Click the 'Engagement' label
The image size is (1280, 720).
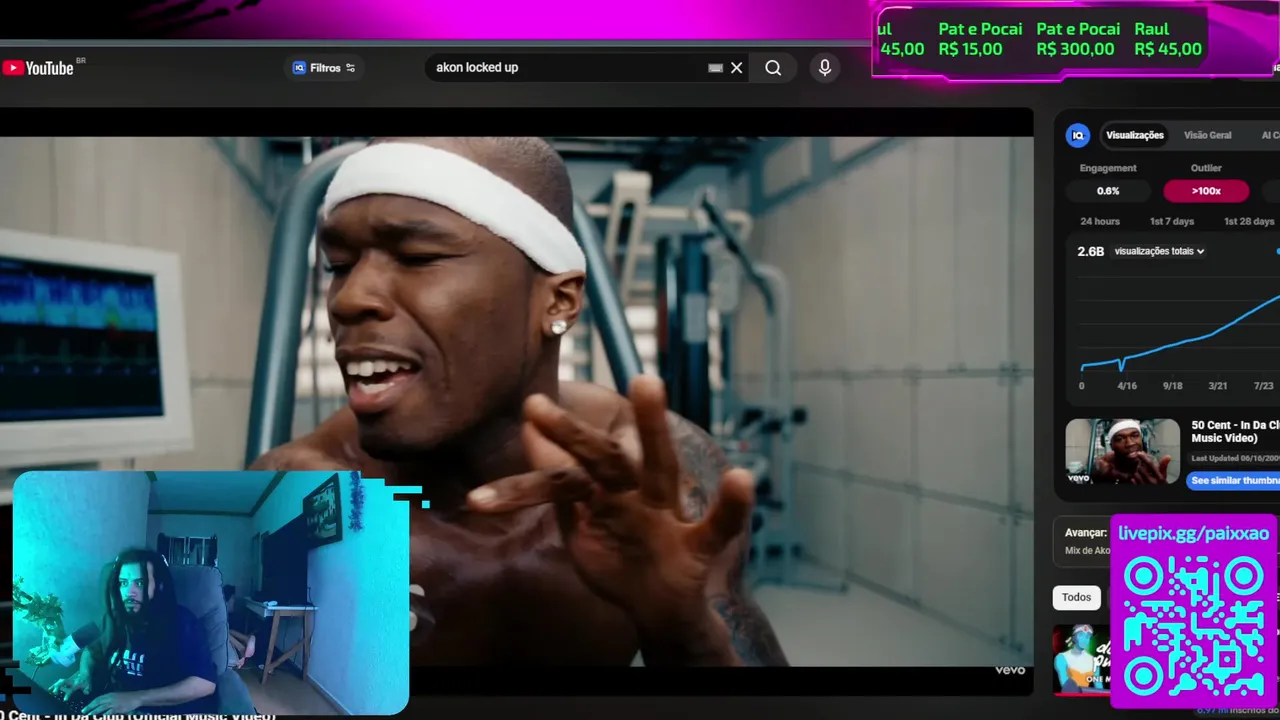(1108, 168)
